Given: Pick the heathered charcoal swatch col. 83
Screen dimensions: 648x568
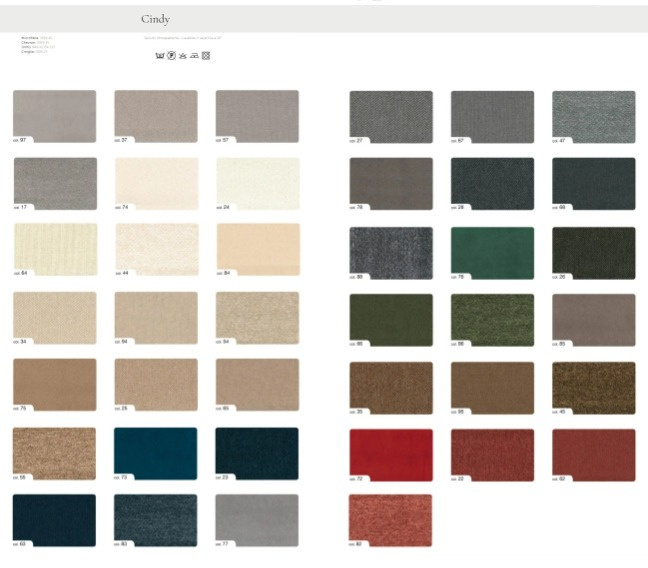Looking at the screenshot, I should pyautogui.click(x=155, y=519).
